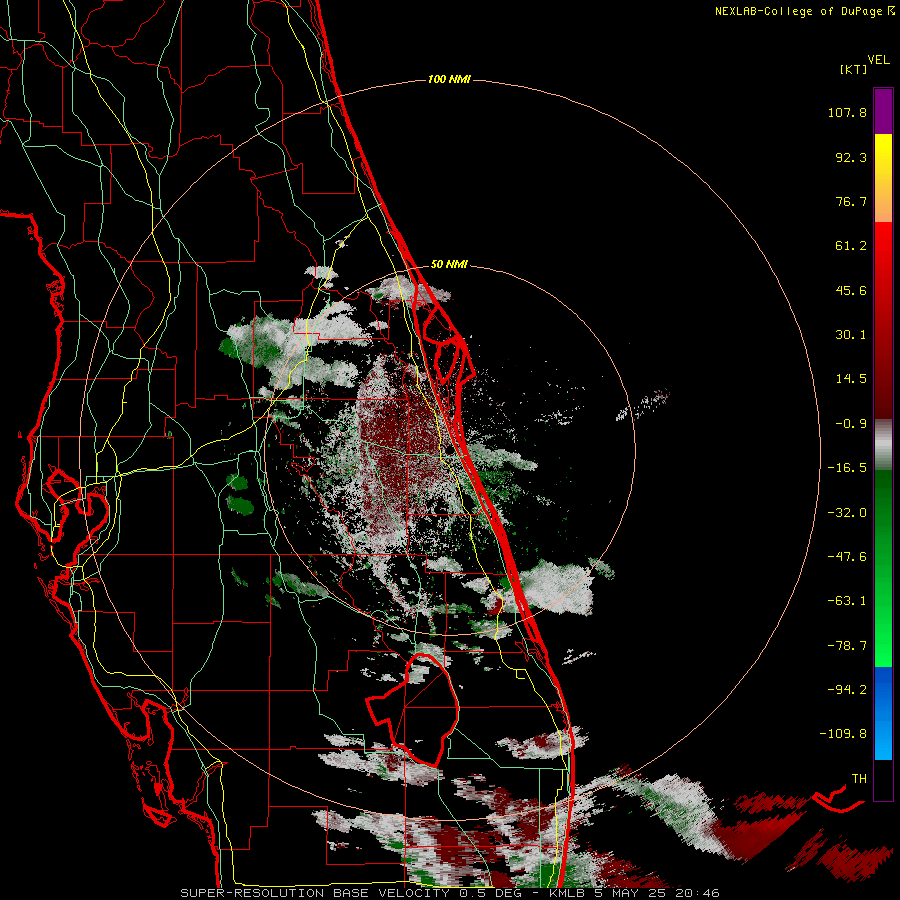The image size is (900, 900).
Task: Click the Super-Resolution Base Velocity caption
Action: [450, 893]
